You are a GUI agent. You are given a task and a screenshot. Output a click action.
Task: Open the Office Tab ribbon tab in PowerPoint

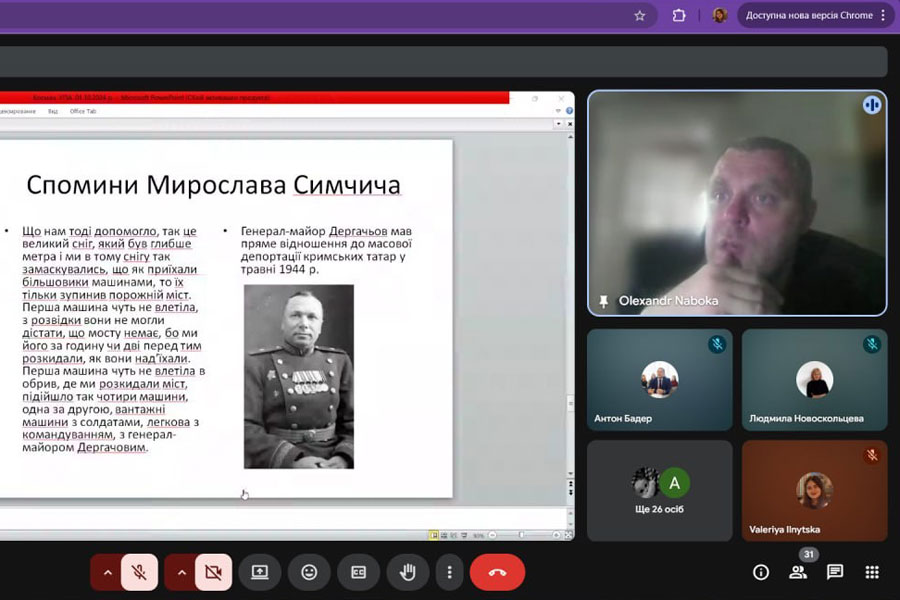tap(83, 111)
